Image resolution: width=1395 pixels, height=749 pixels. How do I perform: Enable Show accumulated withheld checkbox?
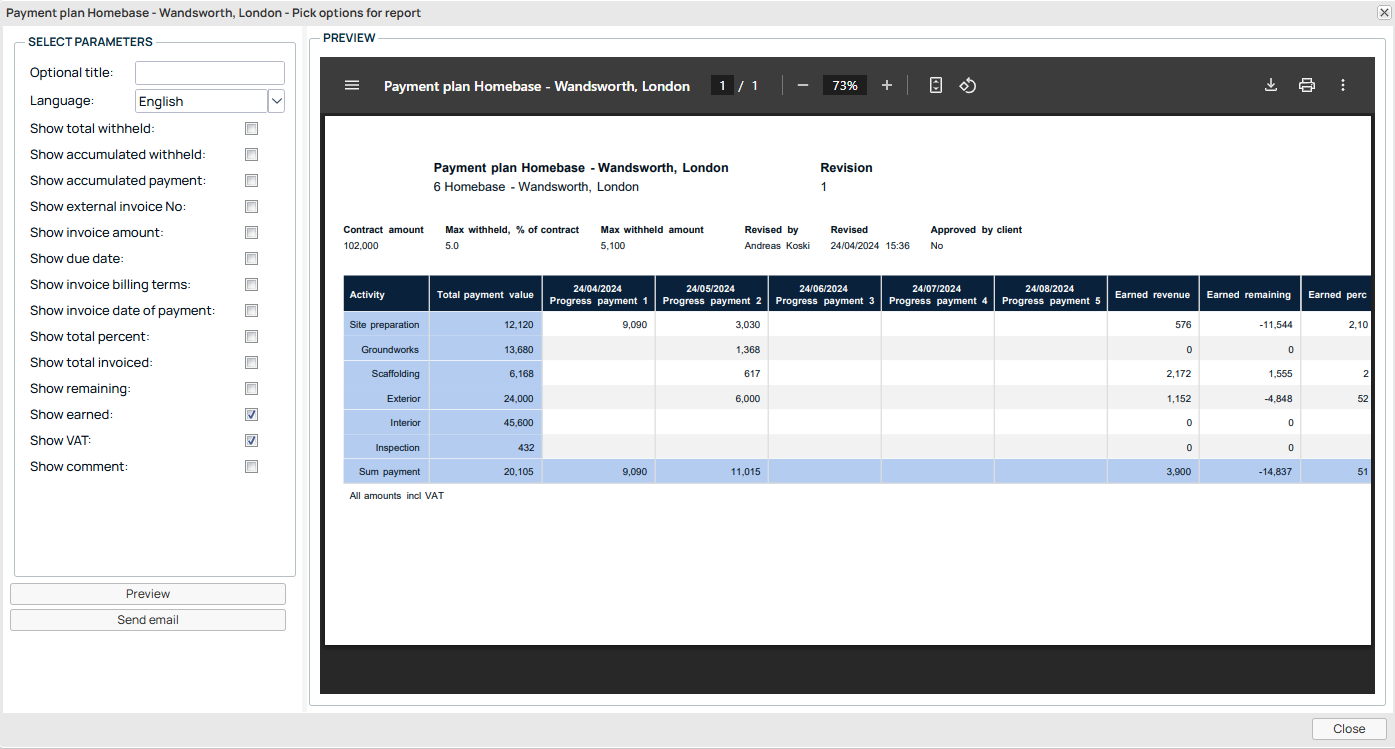pos(252,155)
